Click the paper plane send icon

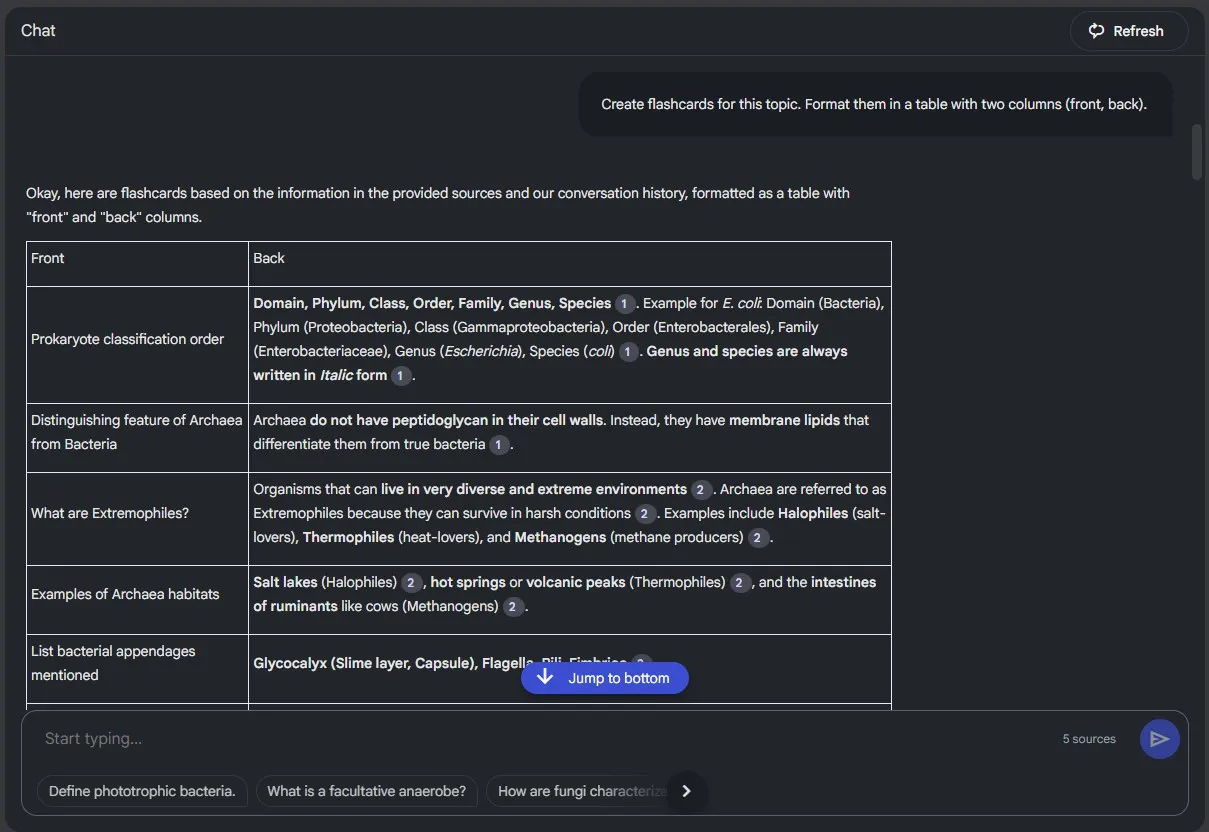[x=1159, y=739]
